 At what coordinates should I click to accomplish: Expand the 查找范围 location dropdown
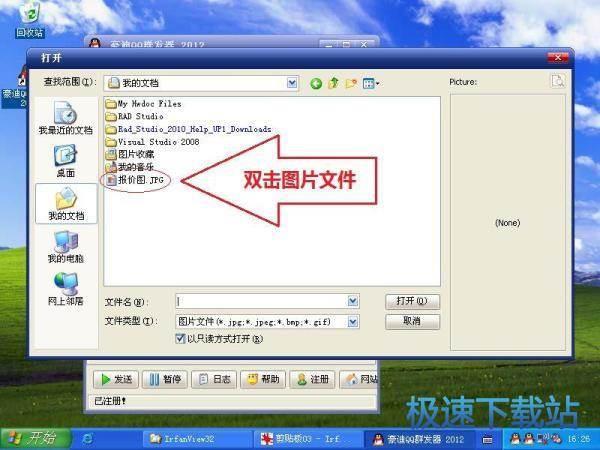(292, 83)
